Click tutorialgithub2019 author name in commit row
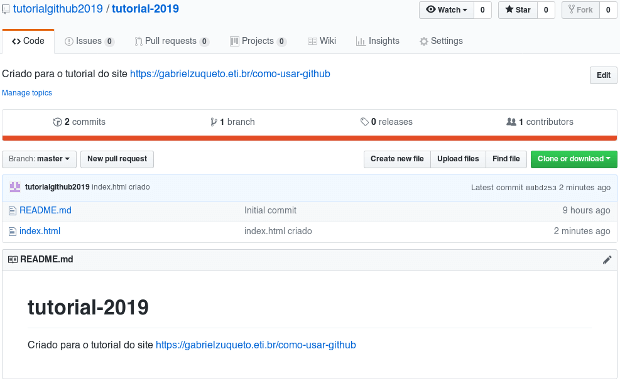Viewport: 620px width, 381px height. 57,187
